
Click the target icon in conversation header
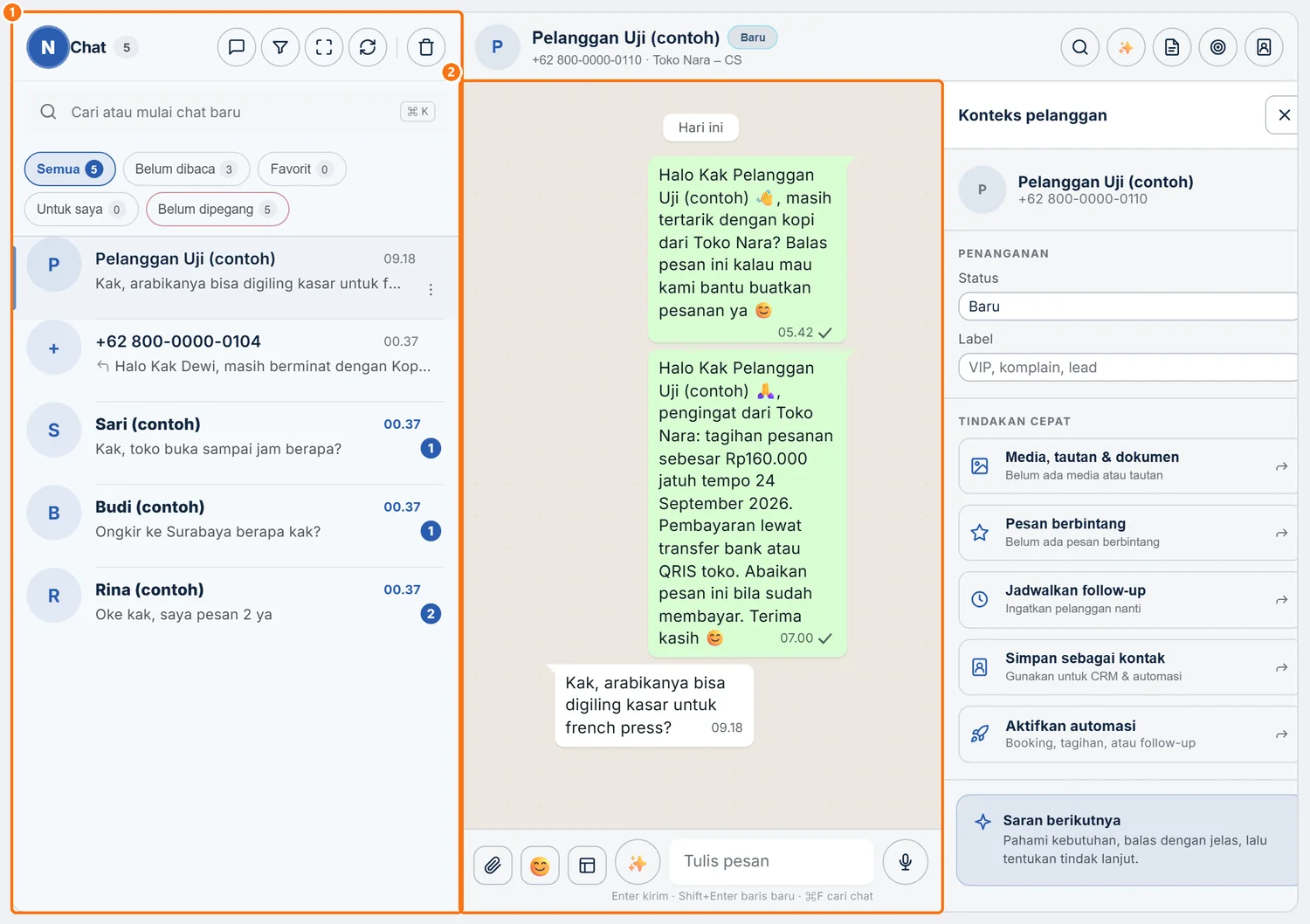point(1218,47)
